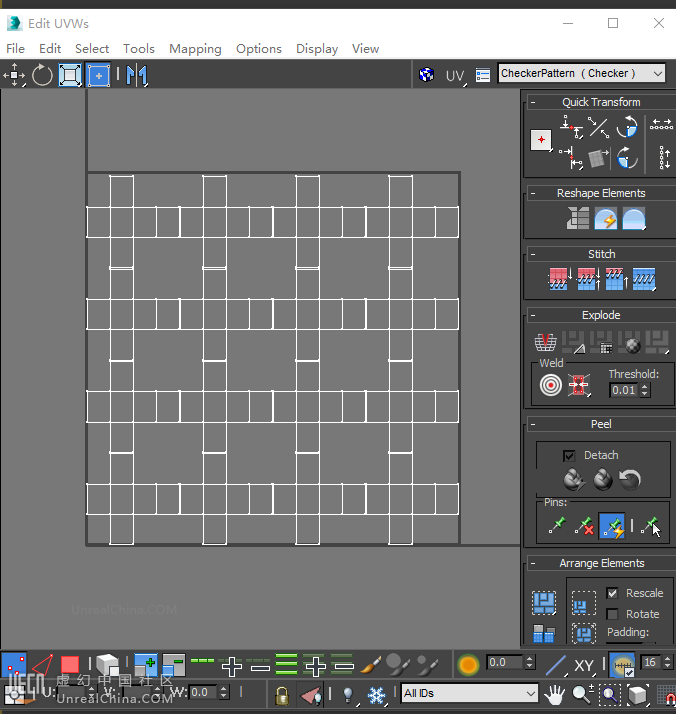Viewport: 676px width, 714px height.
Task: Open the All IDs material dropdown
Action: click(x=469, y=694)
